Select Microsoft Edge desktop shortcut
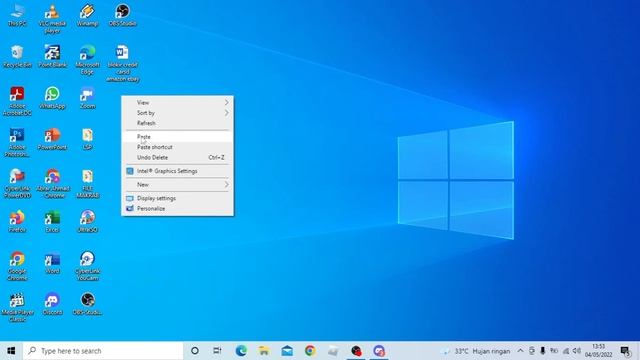The height and width of the screenshot is (360, 640). [87, 60]
